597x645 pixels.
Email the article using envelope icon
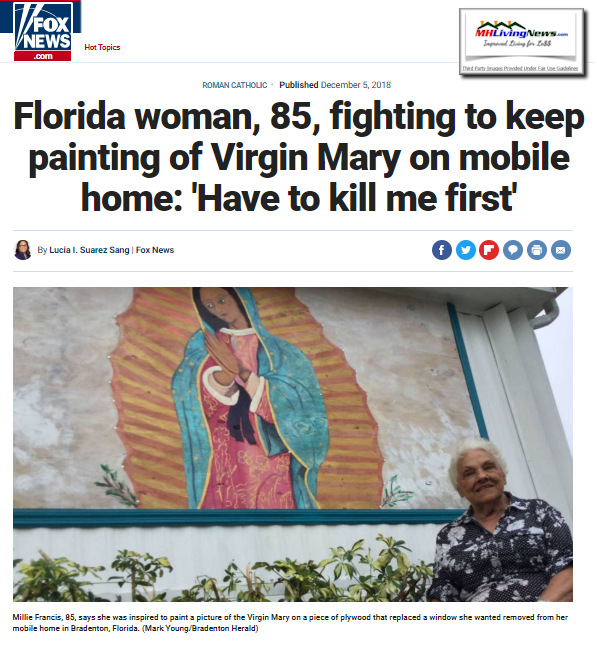(561, 250)
